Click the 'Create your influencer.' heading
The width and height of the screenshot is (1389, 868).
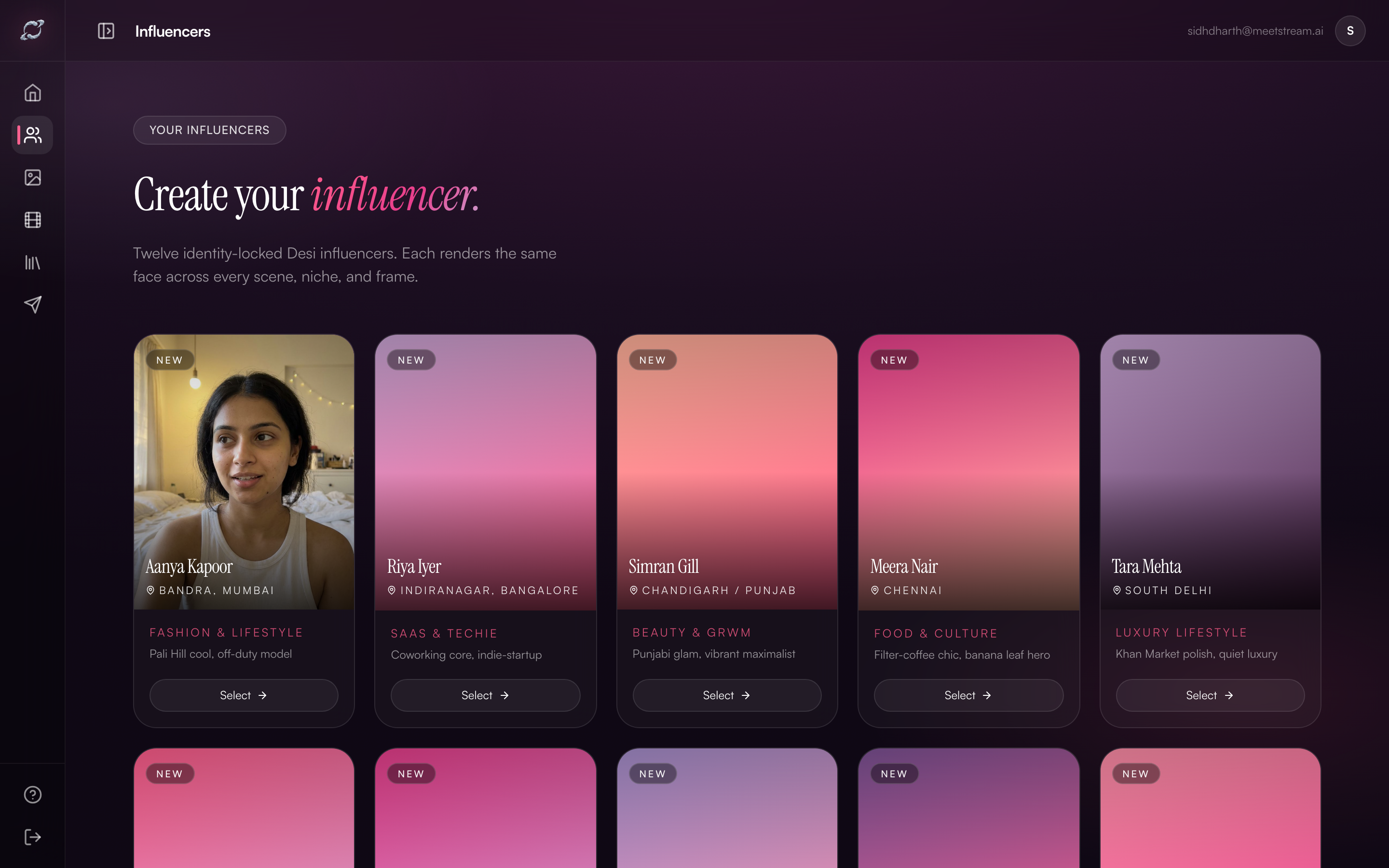[307, 195]
